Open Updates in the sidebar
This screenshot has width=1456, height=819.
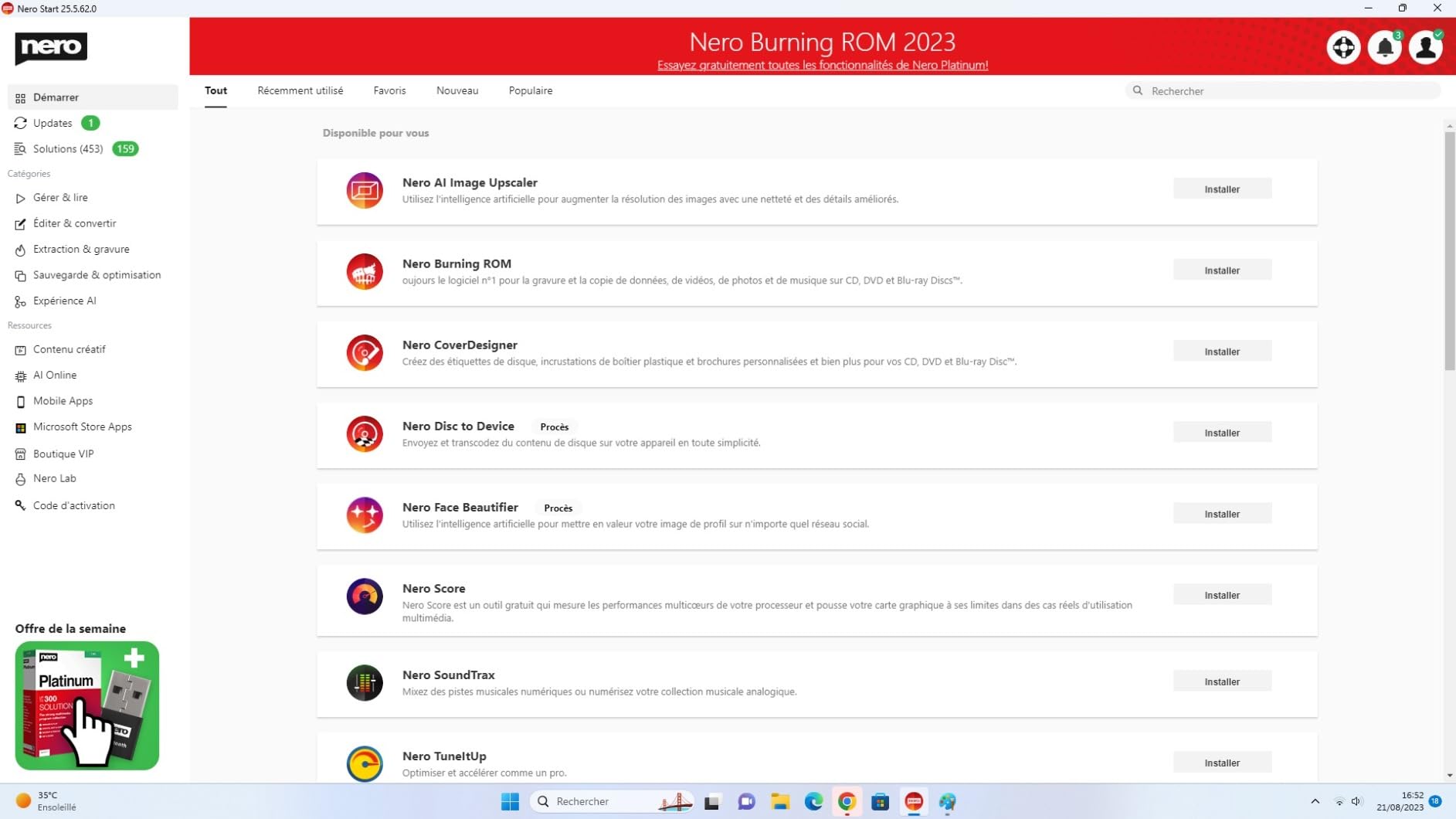53,123
